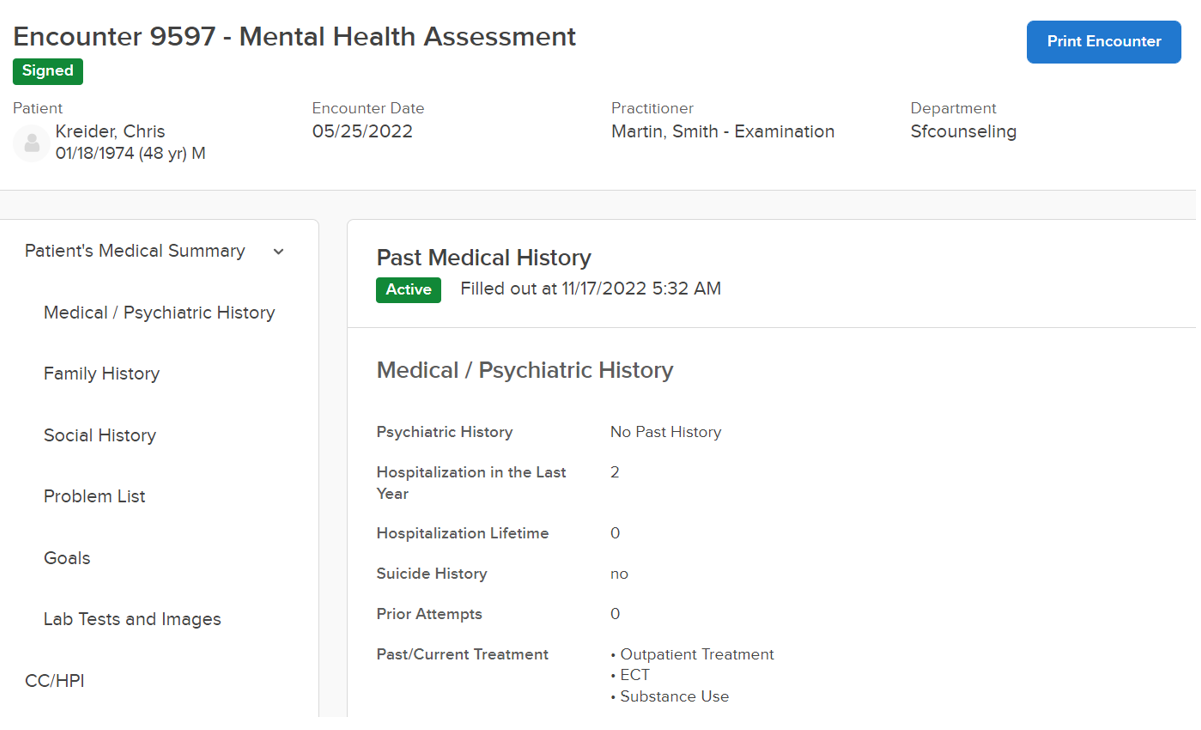Image resolution: width=1201 pixels, height=730 pixels.
Task: Click the Past/Current Treatment label
Action: (x=462, y=654)
